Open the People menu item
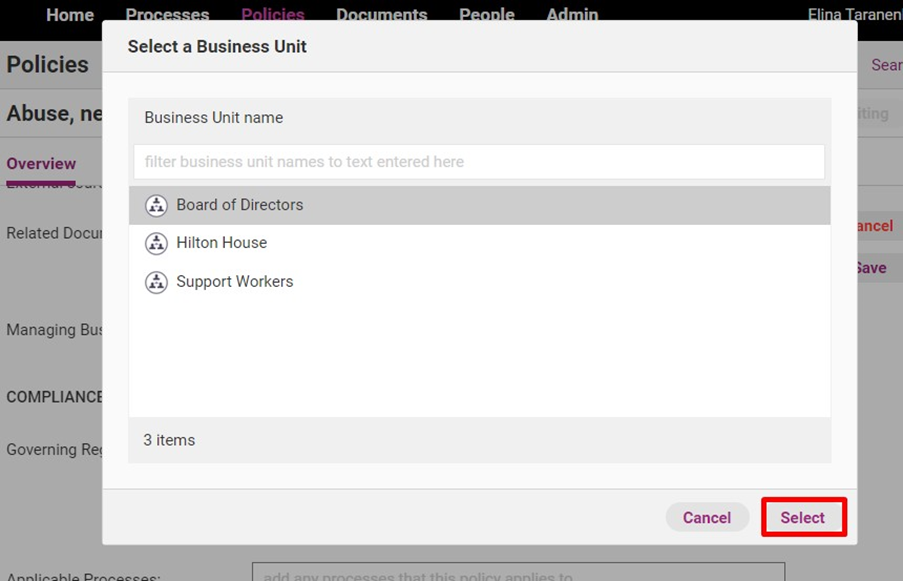The image size is (903, 581). point(487,15)
